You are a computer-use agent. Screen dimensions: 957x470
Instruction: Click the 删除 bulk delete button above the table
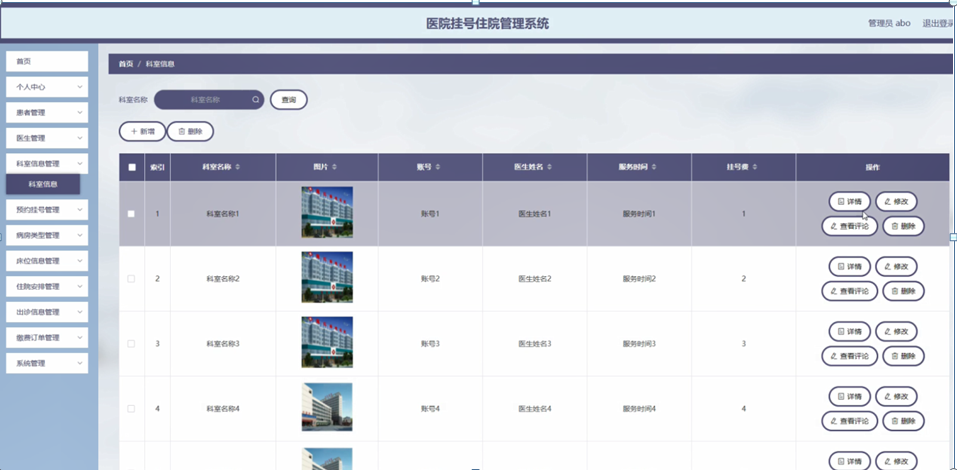click(190, 132)
